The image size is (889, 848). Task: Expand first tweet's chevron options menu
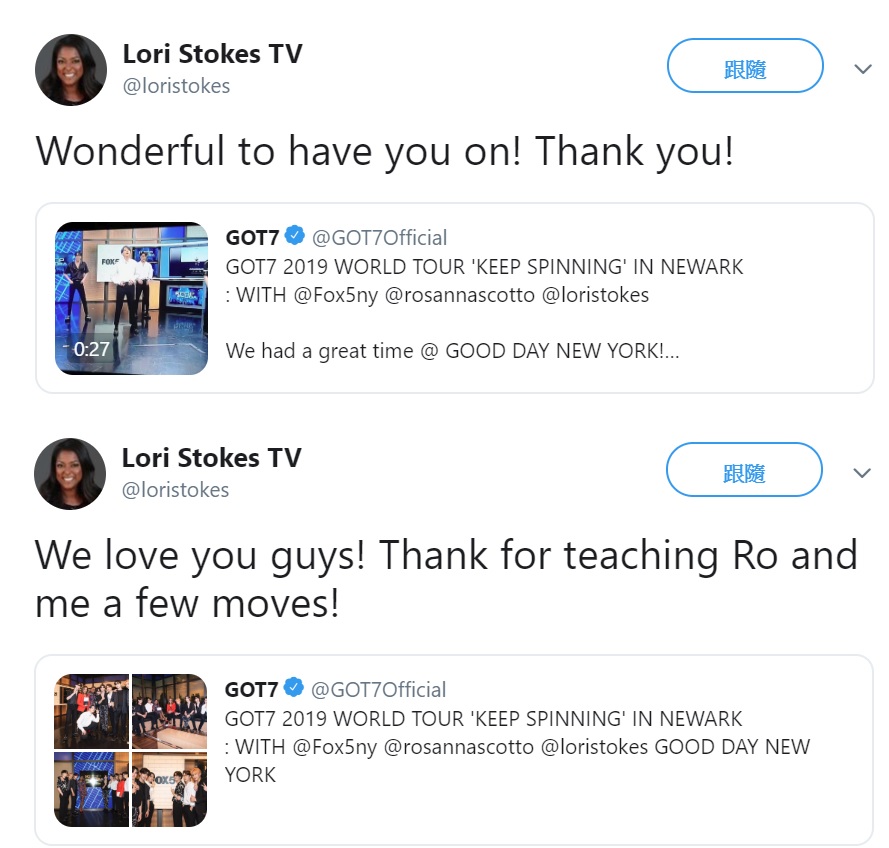(862, 69)
